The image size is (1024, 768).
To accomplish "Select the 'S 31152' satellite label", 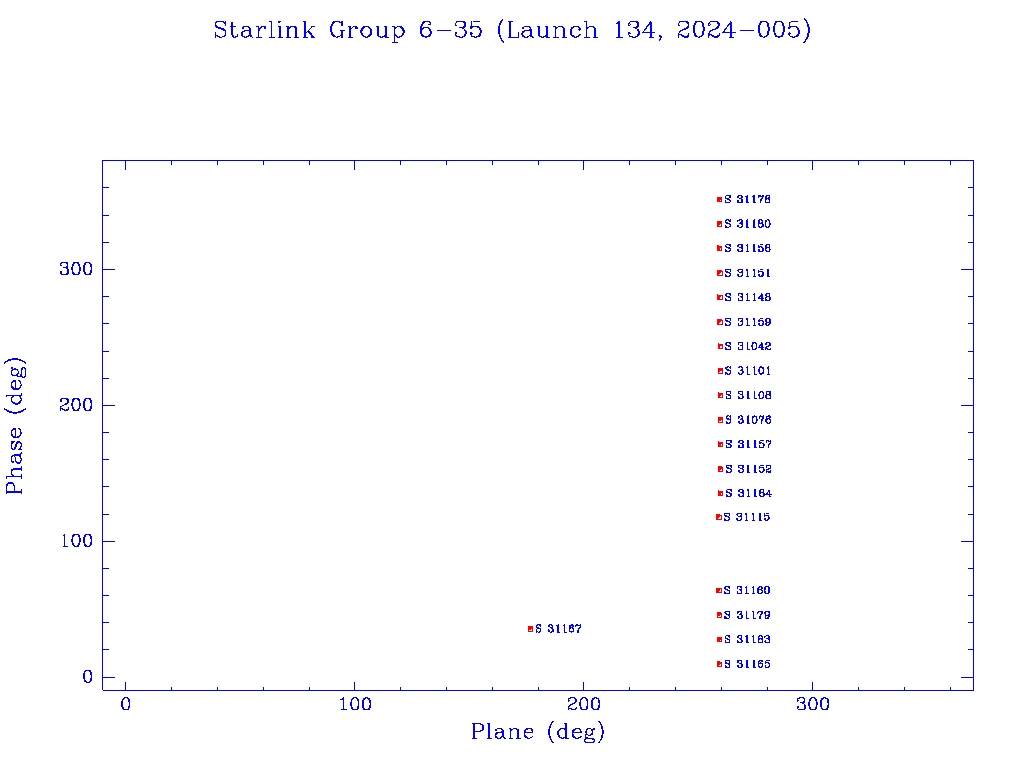I will (x=748, y=469).
